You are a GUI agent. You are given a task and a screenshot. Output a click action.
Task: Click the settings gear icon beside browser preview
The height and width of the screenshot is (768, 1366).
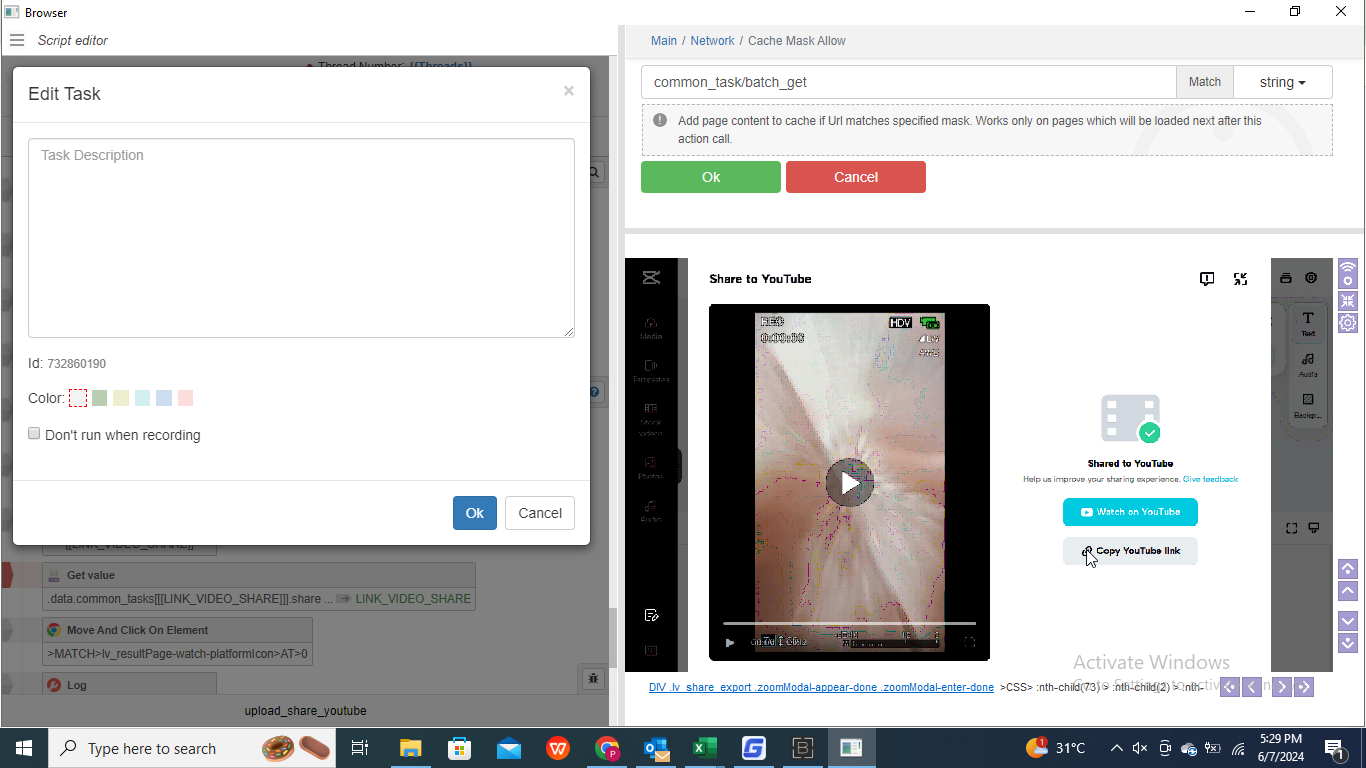1347,323
